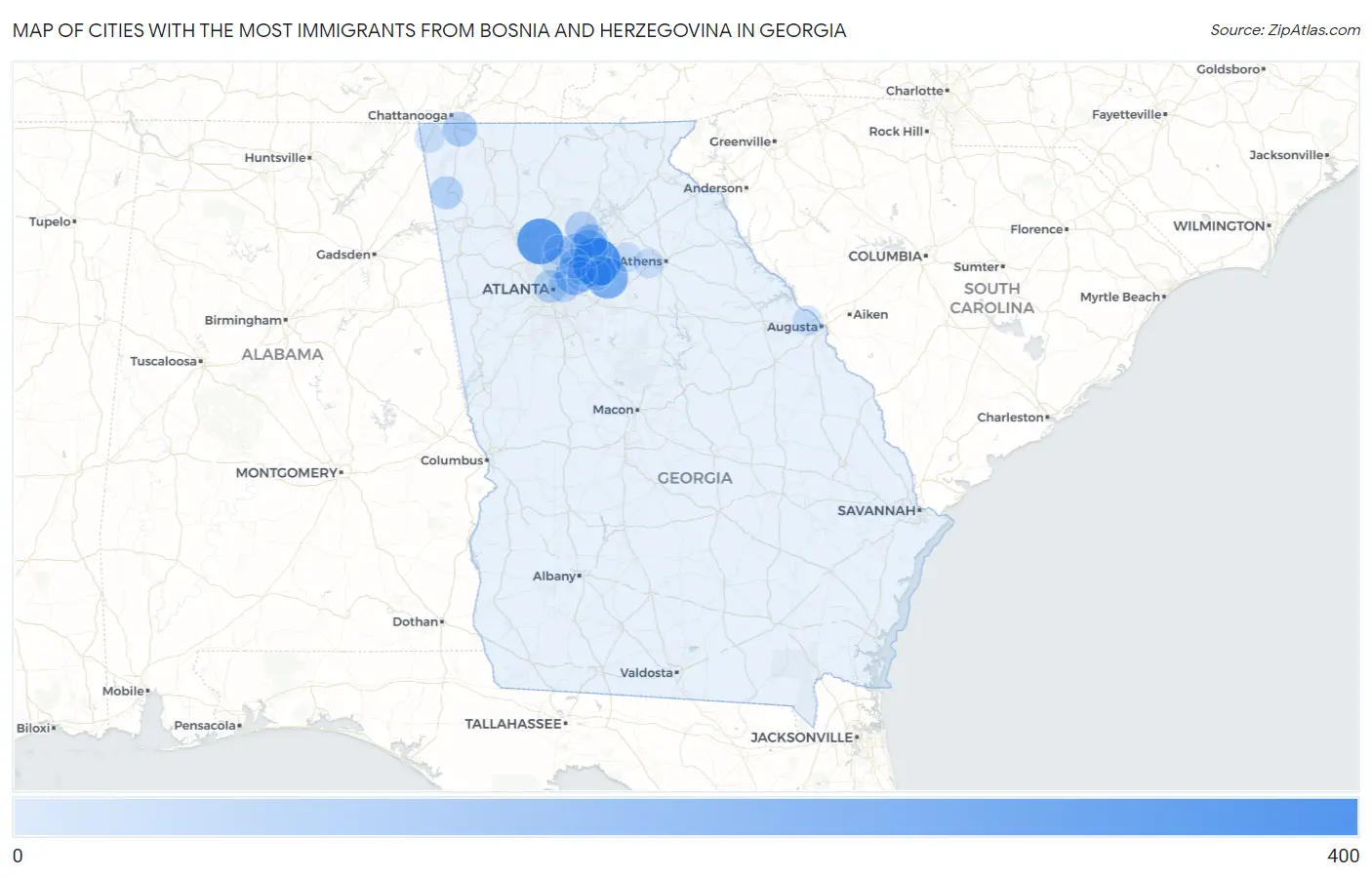Click the Tuscaloosa city label
The height and width of the screenshot is (877, 1372).
[164, 362]
